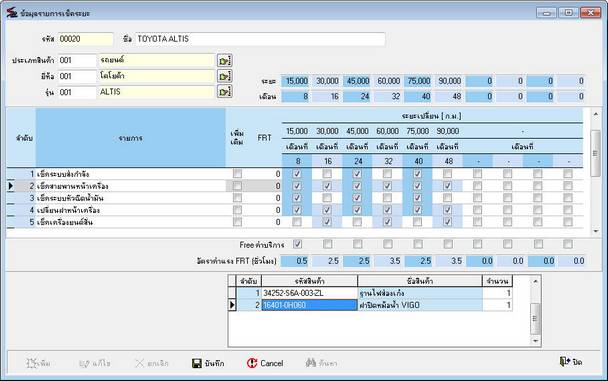Click the parts list scroll-down arrow
This screenshot has height=381, width=608.
(x=535, y=341)
